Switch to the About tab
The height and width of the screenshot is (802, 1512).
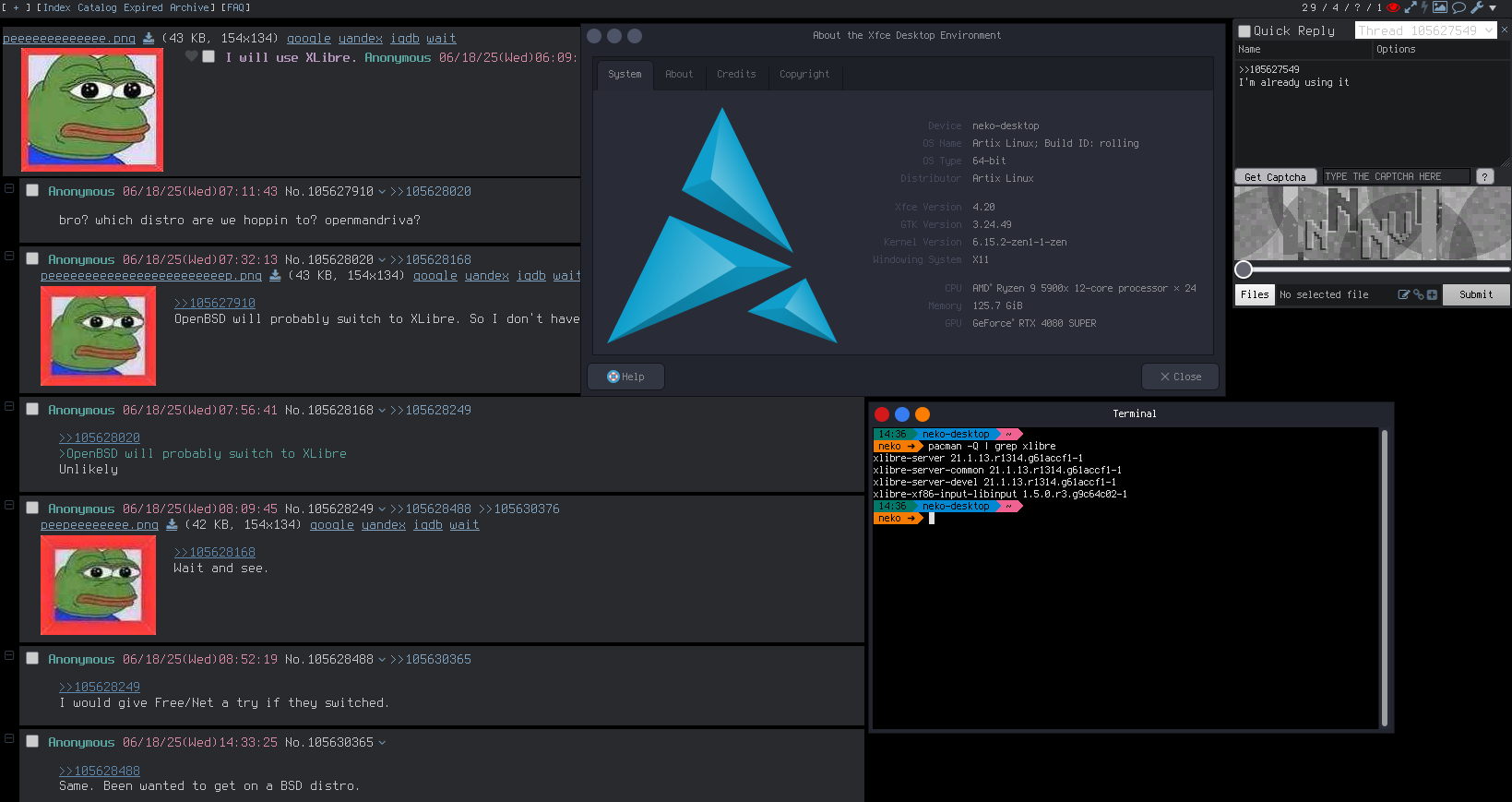pyautogui.click(x=679, y=74)
